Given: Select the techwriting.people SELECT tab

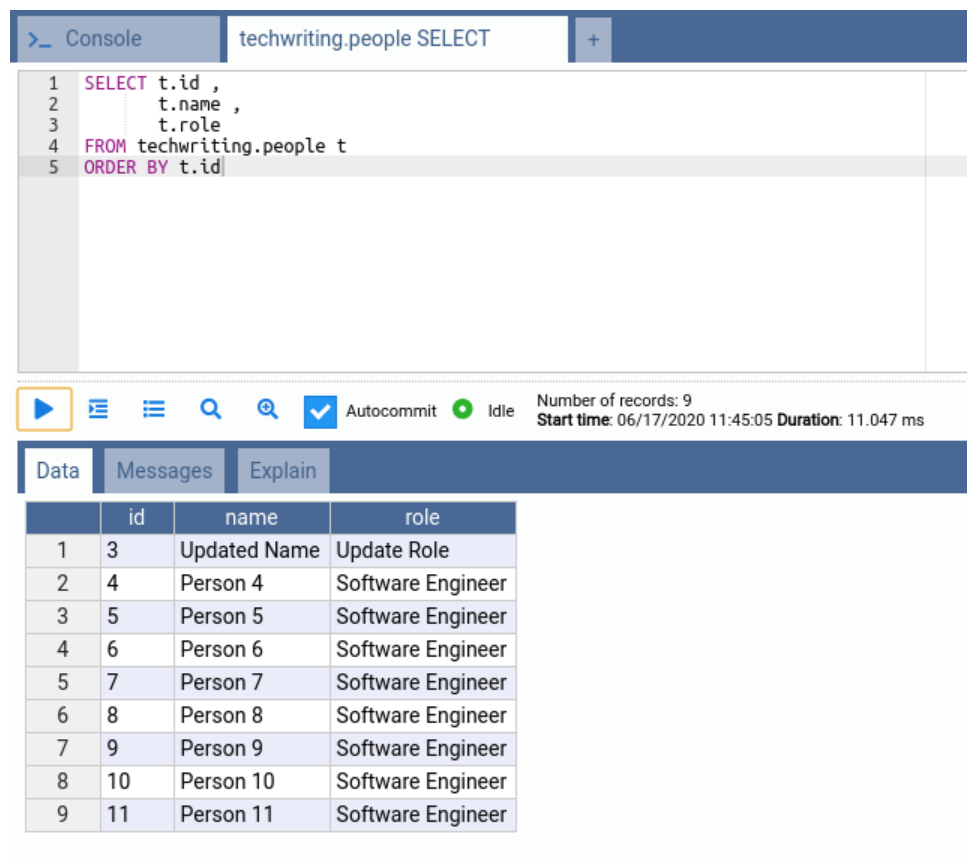Looking at the screenshot, I should (x=364, y=39).
